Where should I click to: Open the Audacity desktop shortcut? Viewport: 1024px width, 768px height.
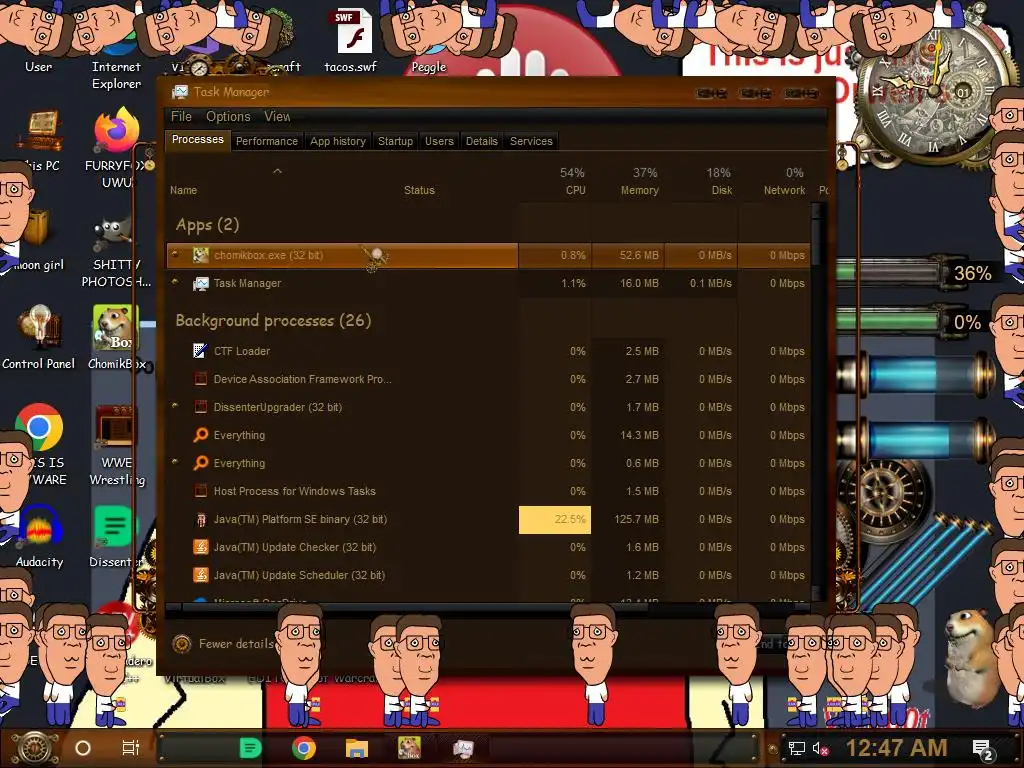click(40, 526)
